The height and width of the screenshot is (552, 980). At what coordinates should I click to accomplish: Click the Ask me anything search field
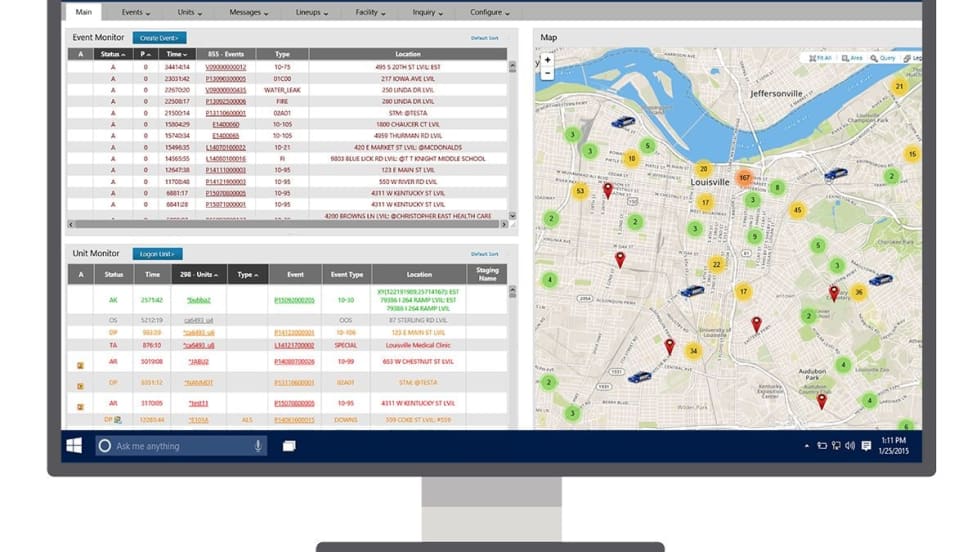click(x=175, y=446)
